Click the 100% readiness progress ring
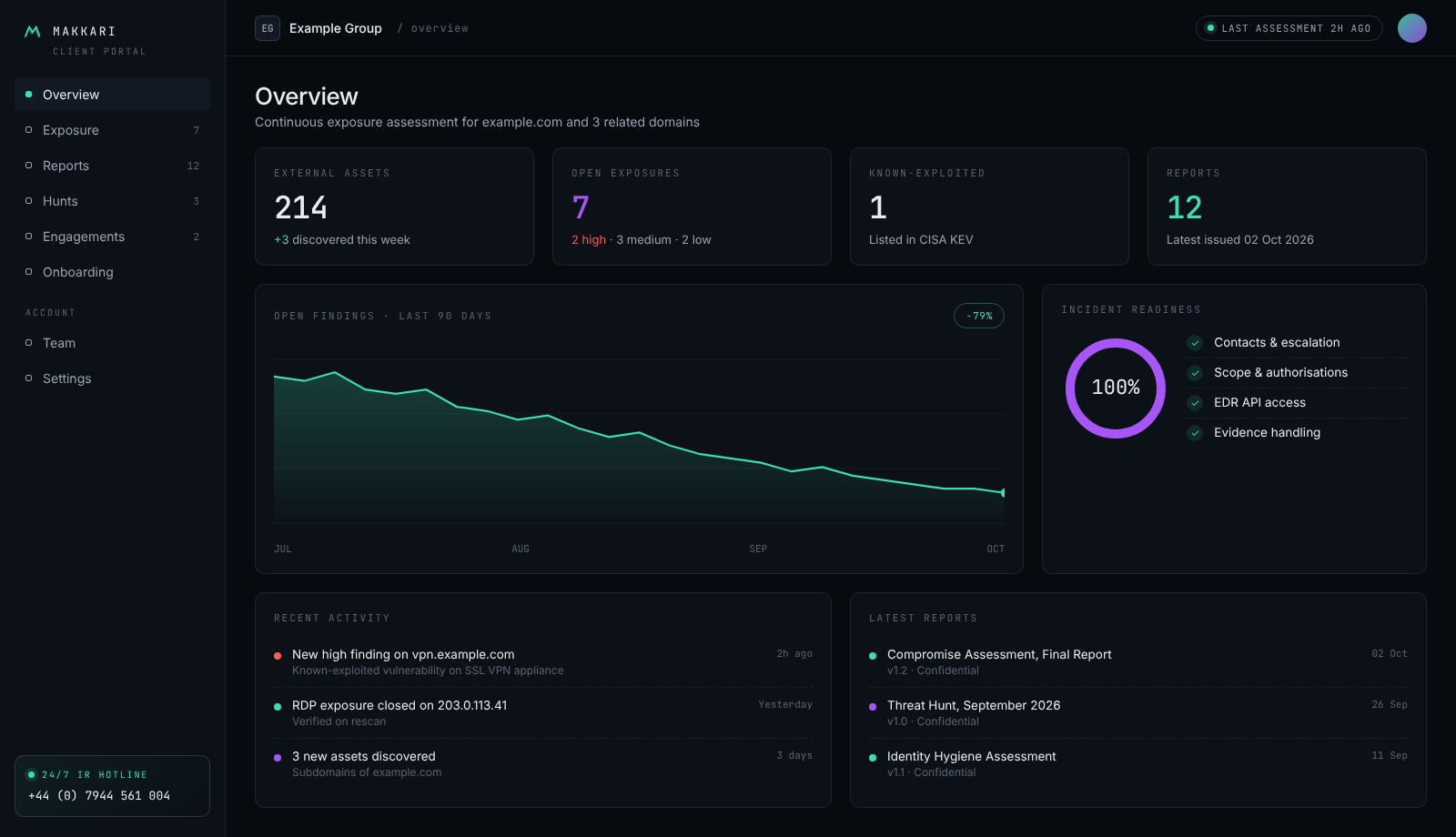 click(1116, 388)
